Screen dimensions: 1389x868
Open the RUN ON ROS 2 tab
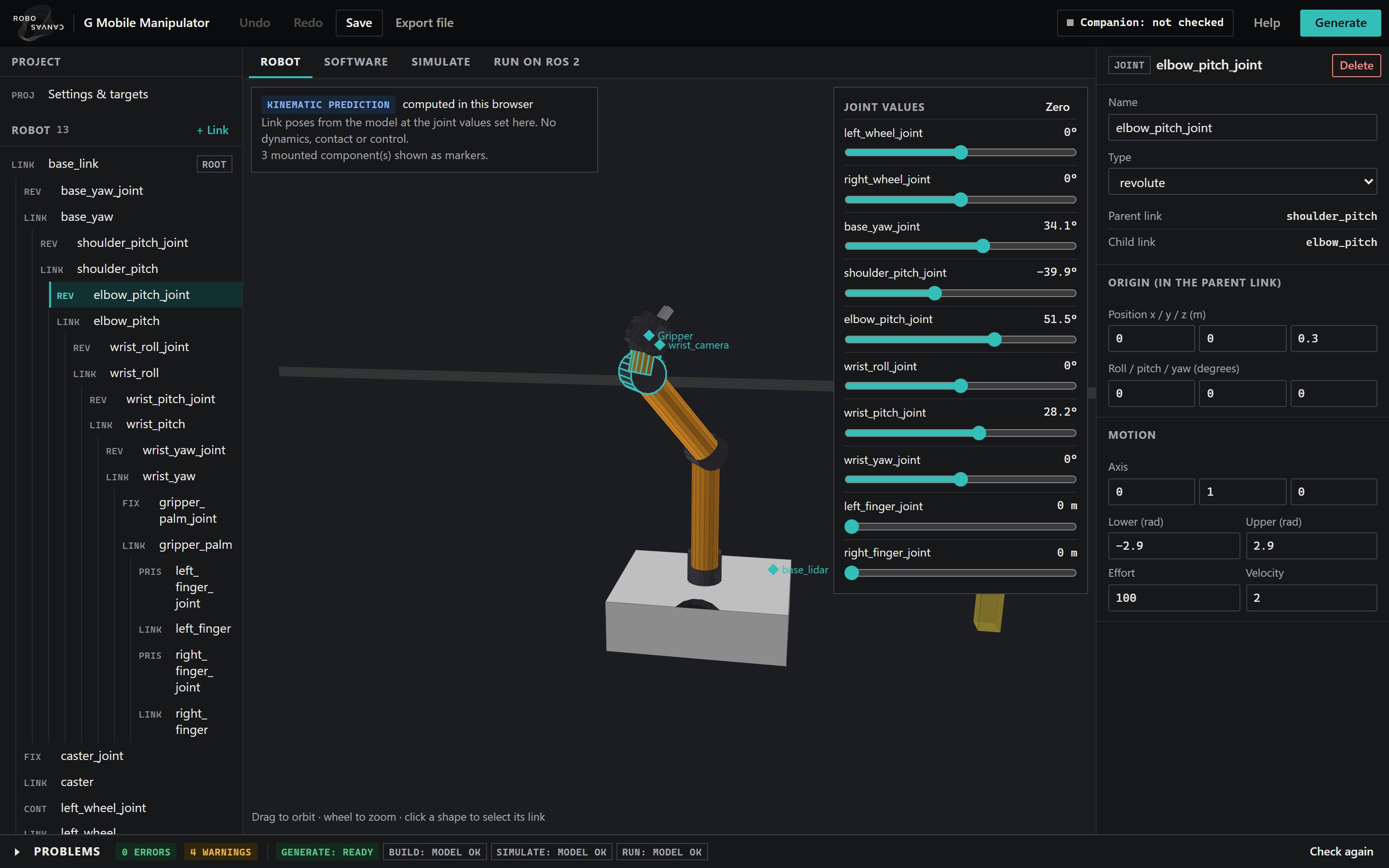537,62
